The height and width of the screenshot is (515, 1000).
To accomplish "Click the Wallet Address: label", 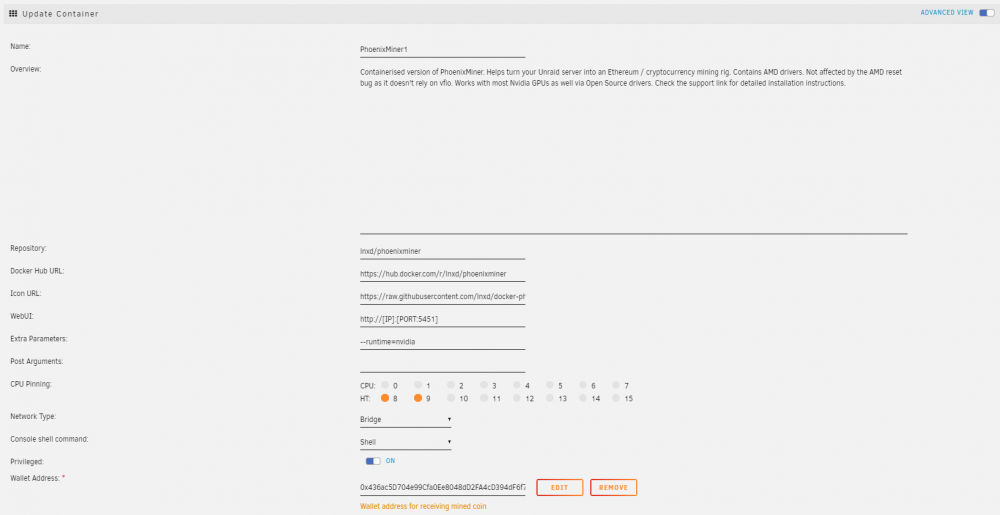I will tap(36, 477).
